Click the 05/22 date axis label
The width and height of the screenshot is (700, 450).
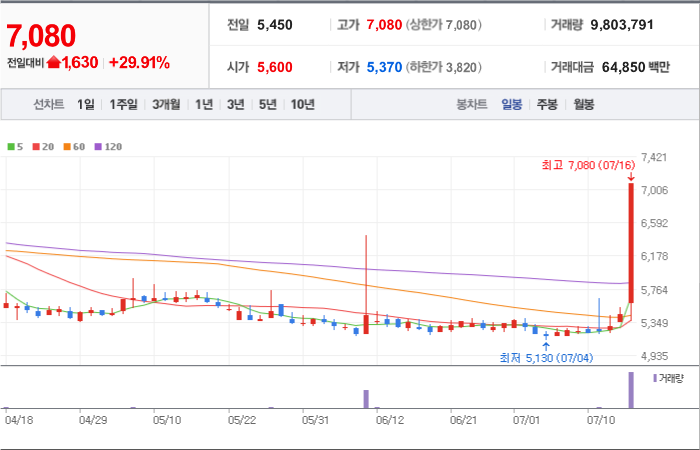click(x=242, y=421)
